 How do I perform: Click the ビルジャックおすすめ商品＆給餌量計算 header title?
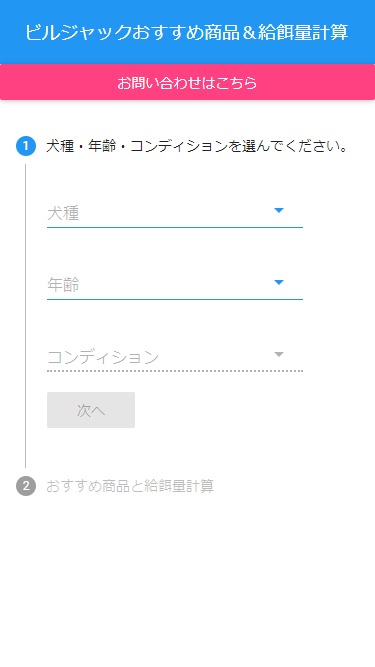click(187, 32)
